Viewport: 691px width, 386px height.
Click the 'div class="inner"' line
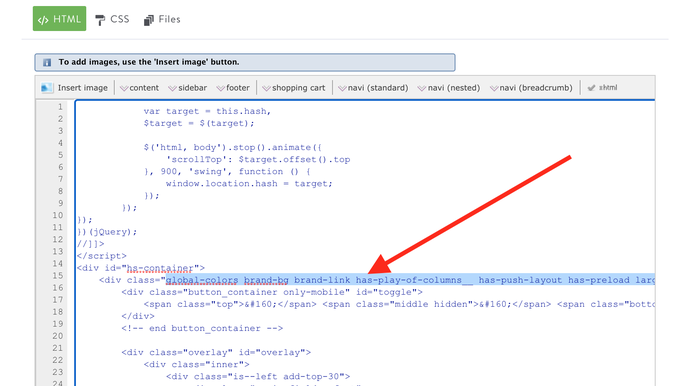coord(196,364)
